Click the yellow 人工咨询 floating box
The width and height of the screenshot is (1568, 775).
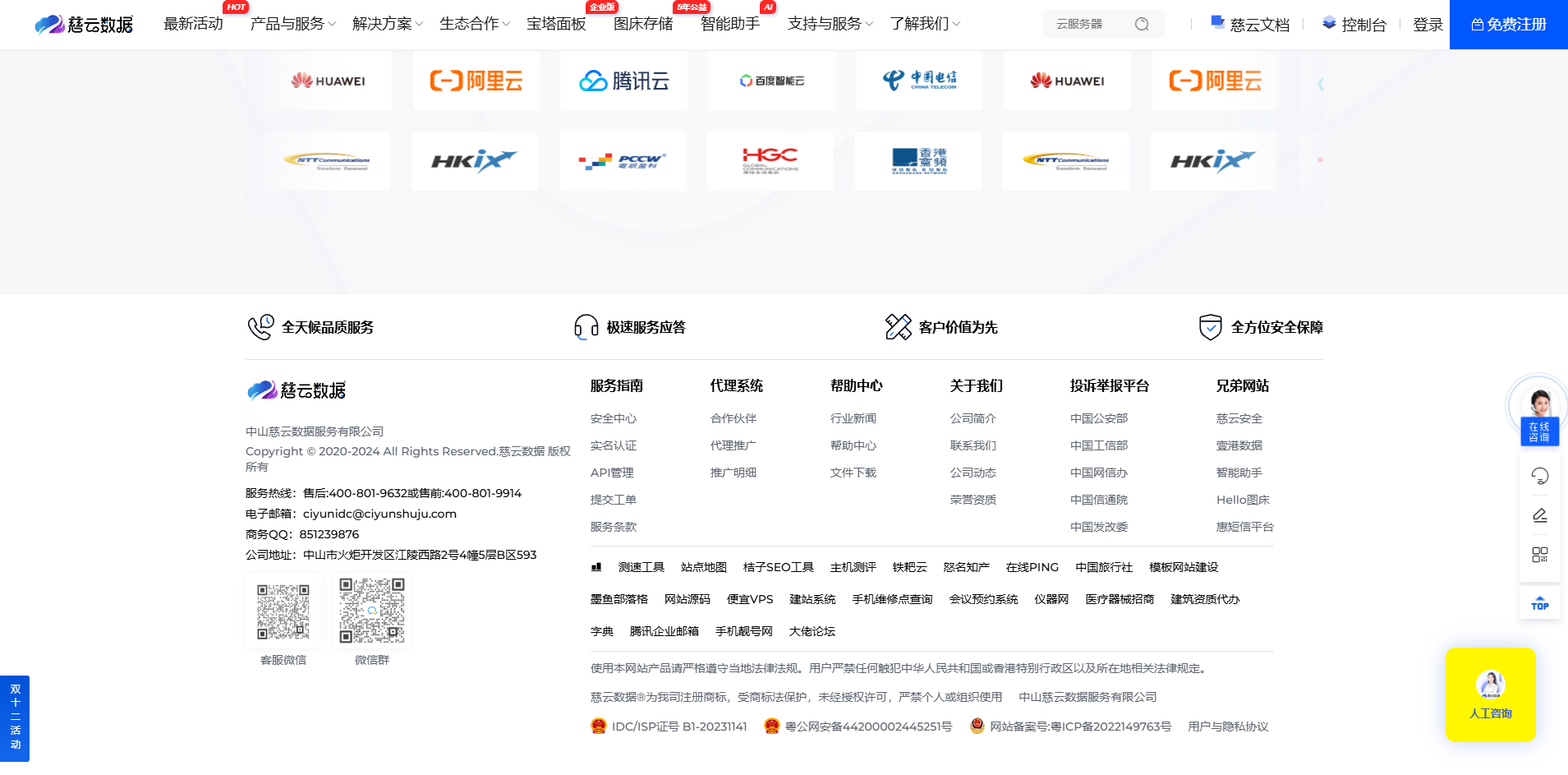point(1490,694)
